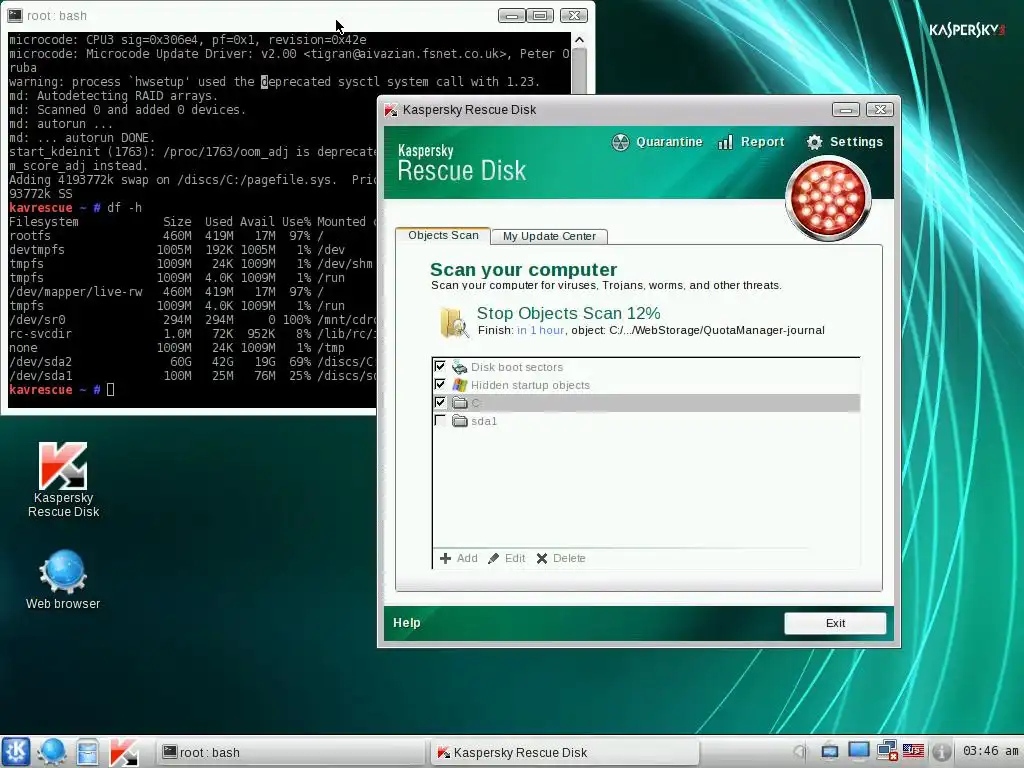Open file manager from taskbar

[x=87, y=752]
